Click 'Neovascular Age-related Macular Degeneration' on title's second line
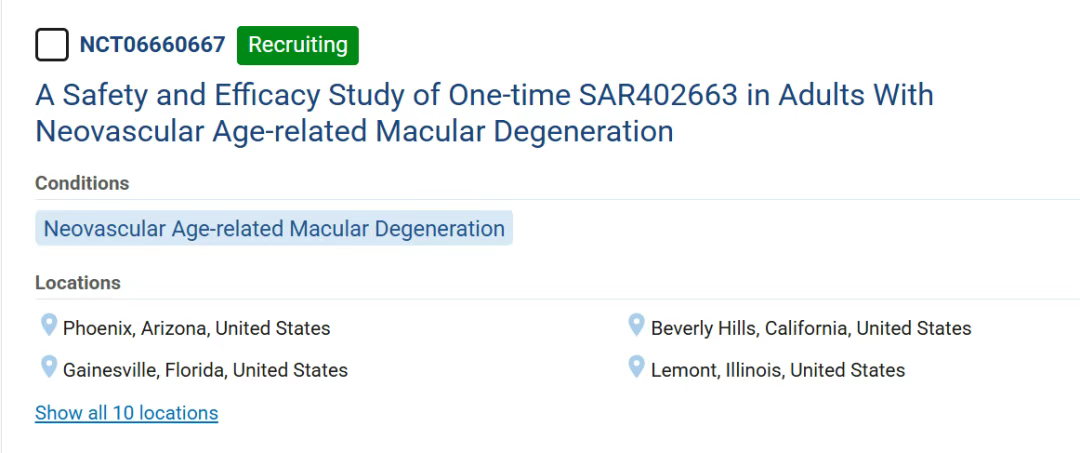Screen dimensions: 1080x453 point(354,131)
